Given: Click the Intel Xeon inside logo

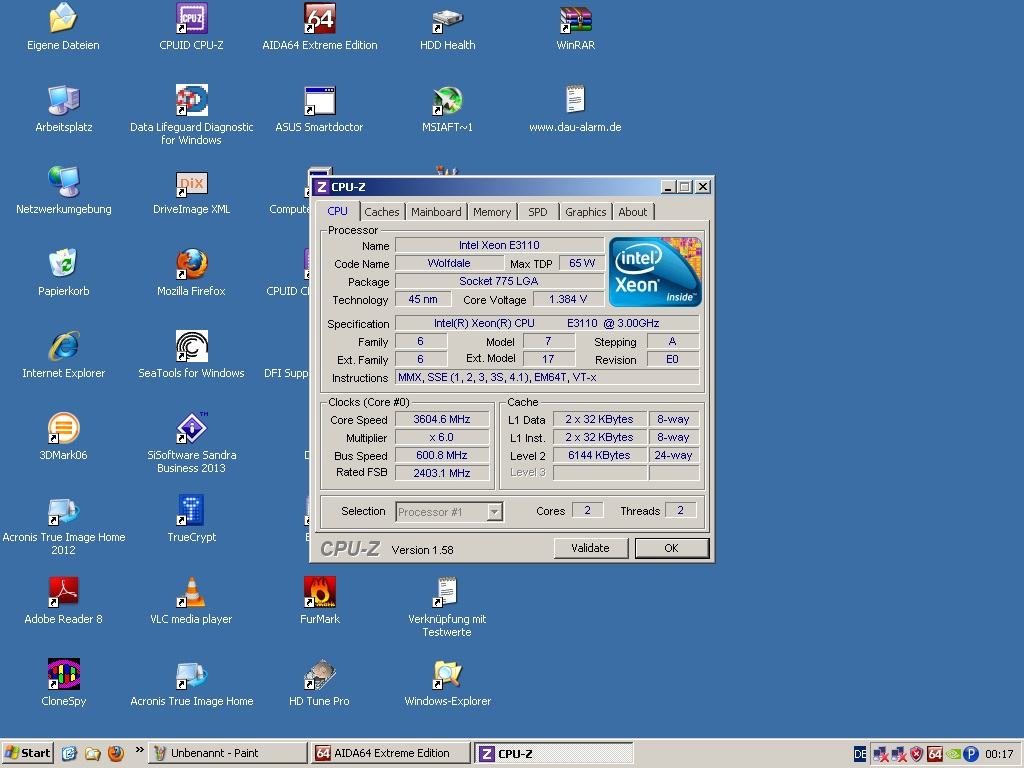Looking at the screenshot, I should [x=655, y=272].
